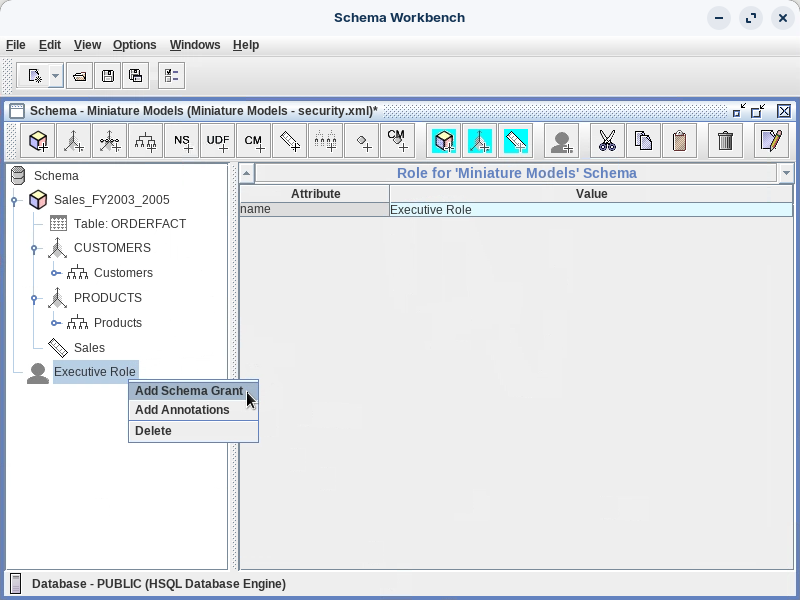The width and height of the screenshot is (800, 600).
Task: Click the Executive Role name value field
Action: (590, 210)
